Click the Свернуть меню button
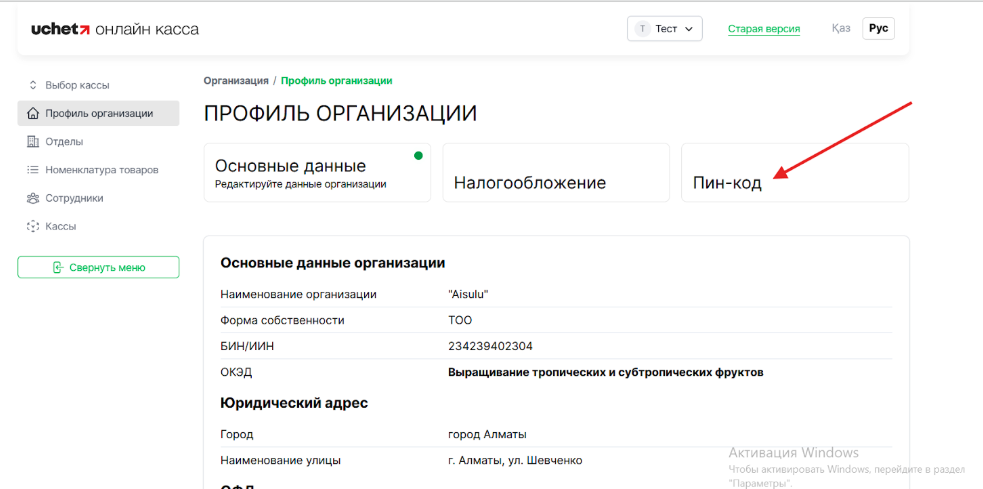Viewport: 983px width, 489px height. (98, 267)
